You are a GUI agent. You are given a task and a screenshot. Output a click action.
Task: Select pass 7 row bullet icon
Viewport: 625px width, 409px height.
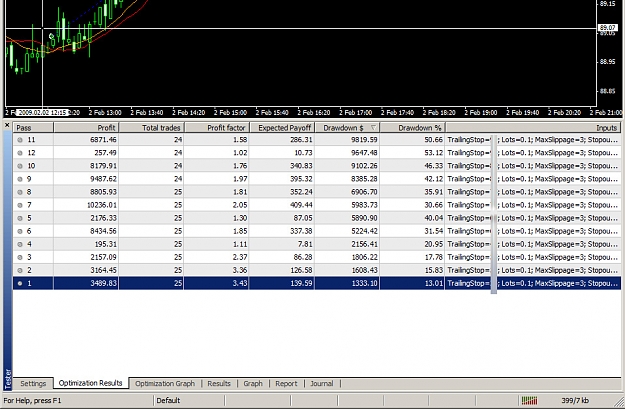pos(20,205)
